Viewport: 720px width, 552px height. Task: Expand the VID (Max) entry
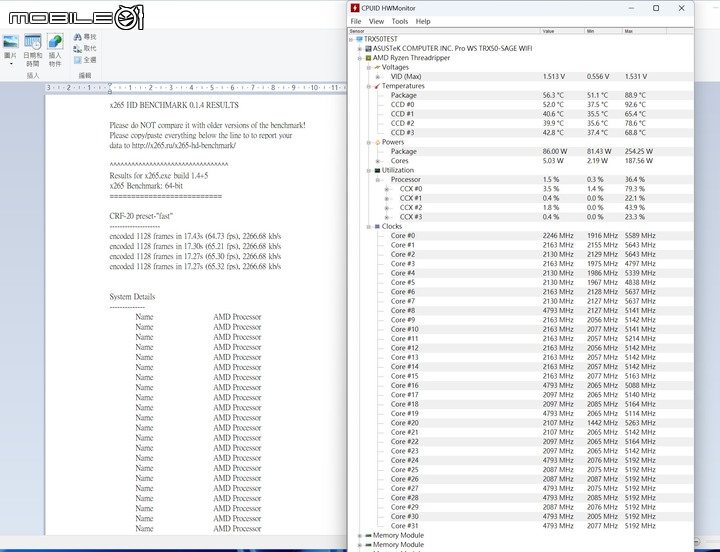[x=377, y=77]
